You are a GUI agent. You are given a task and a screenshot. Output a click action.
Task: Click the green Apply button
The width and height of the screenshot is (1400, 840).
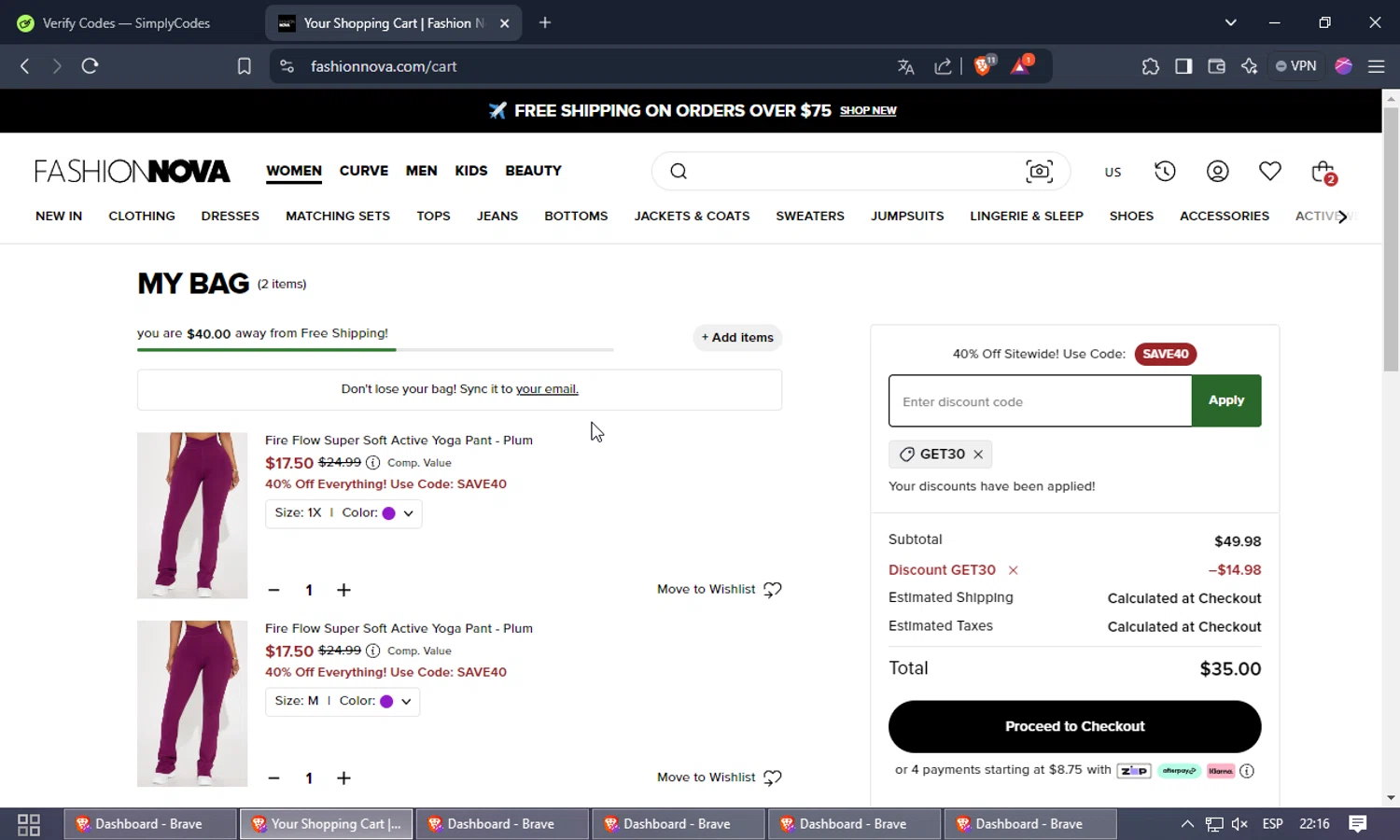(1226, 400)
